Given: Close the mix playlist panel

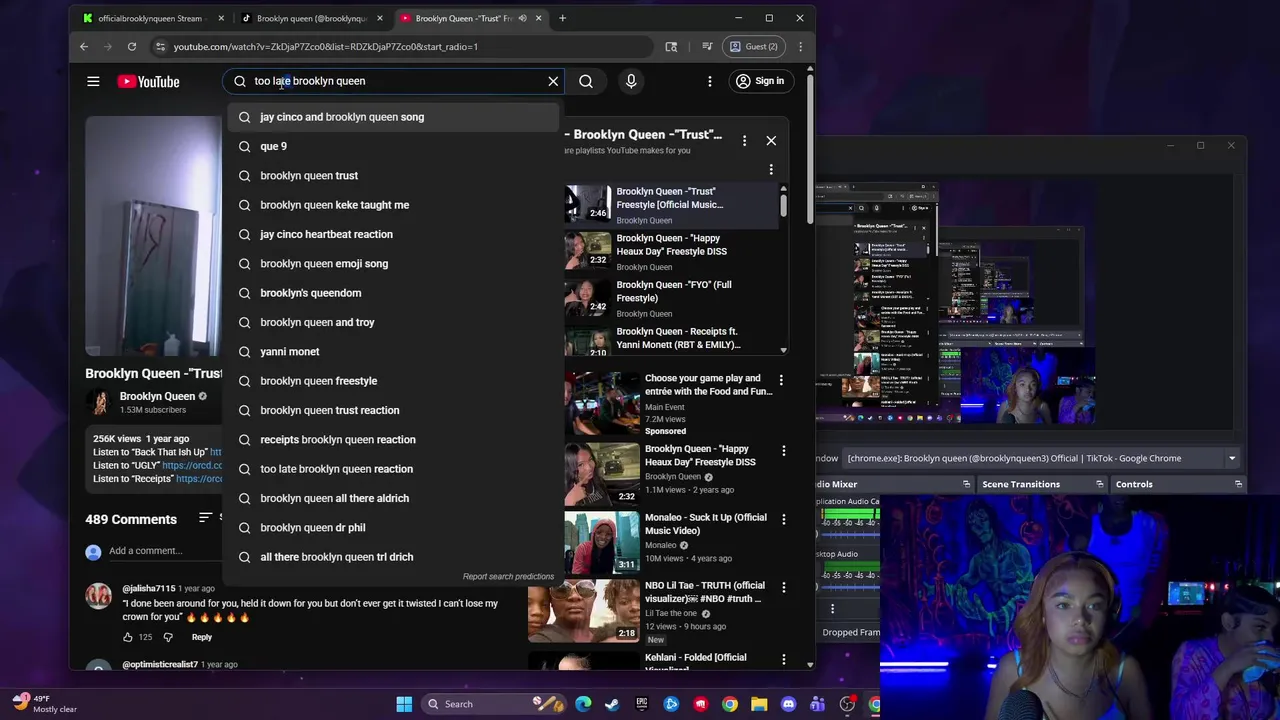Looking at the screenshot, I should [771, 141].
